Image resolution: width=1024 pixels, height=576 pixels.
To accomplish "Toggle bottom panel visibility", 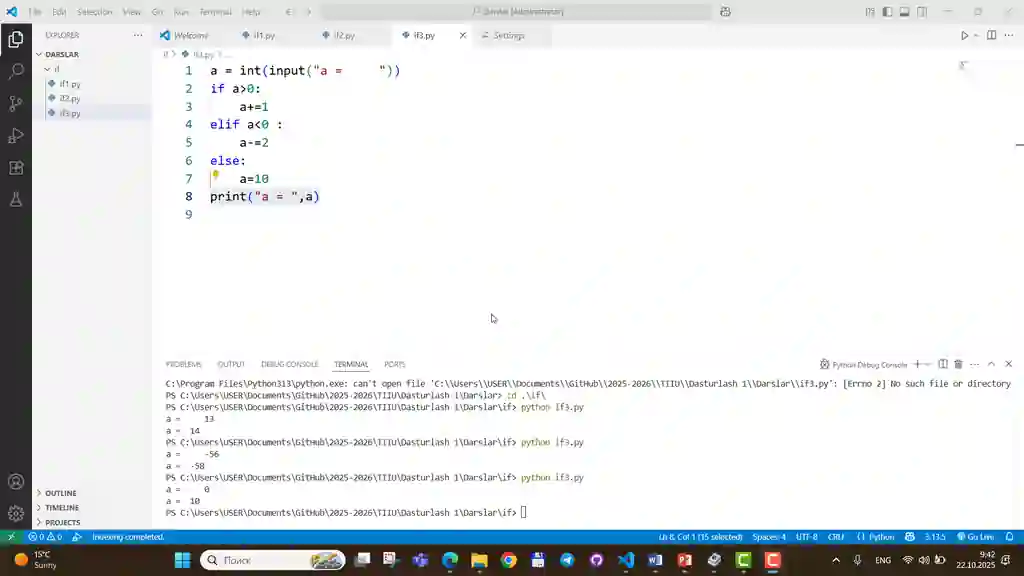I will [904, 12].
